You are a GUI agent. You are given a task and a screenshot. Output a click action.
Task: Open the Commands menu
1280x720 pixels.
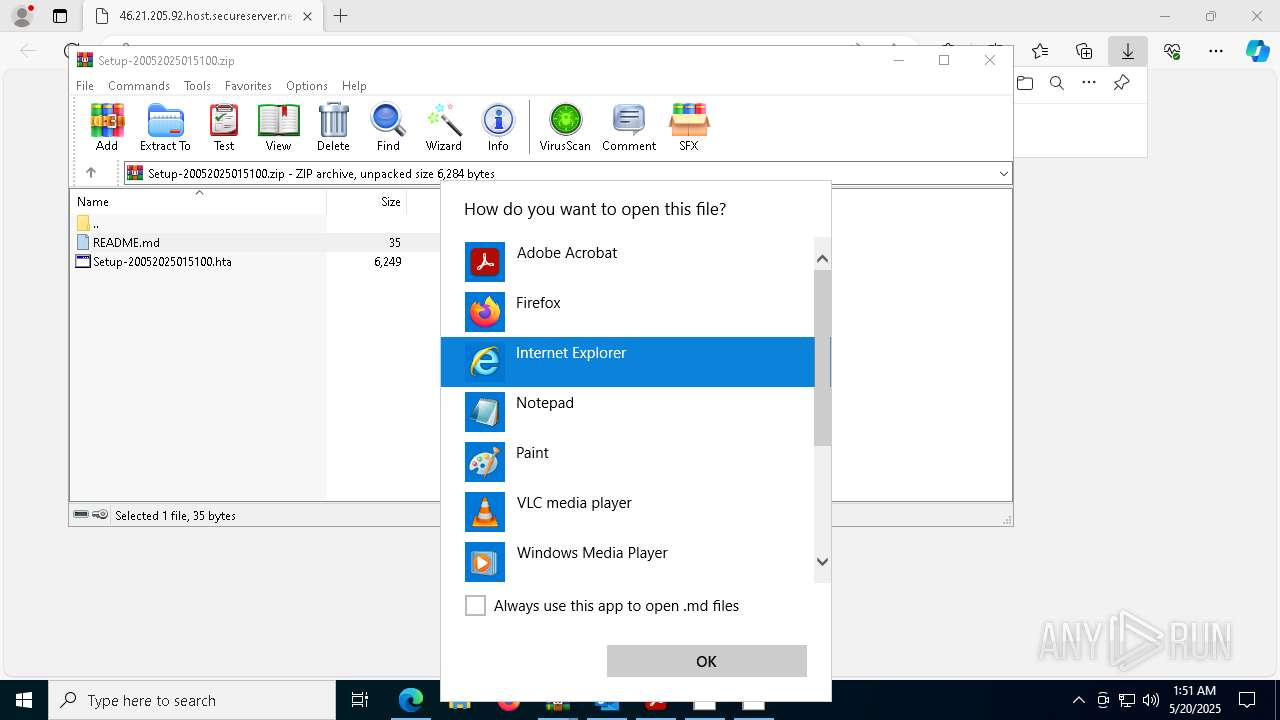click(x=139, y=86)
